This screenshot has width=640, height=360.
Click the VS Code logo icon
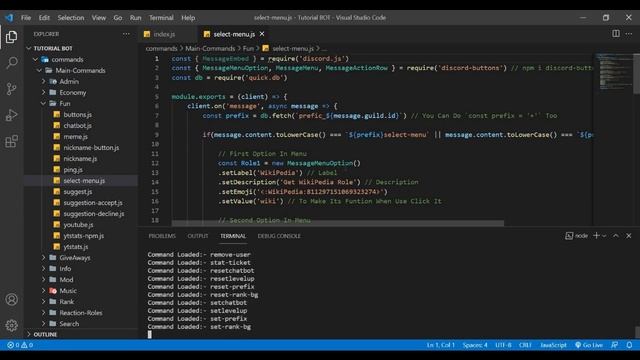coord(9,18)
